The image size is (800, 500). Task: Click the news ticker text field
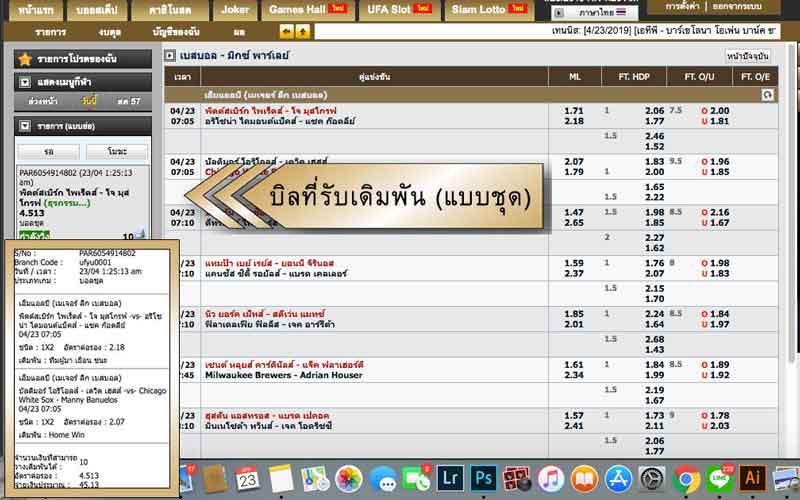(x=547, y=32)
